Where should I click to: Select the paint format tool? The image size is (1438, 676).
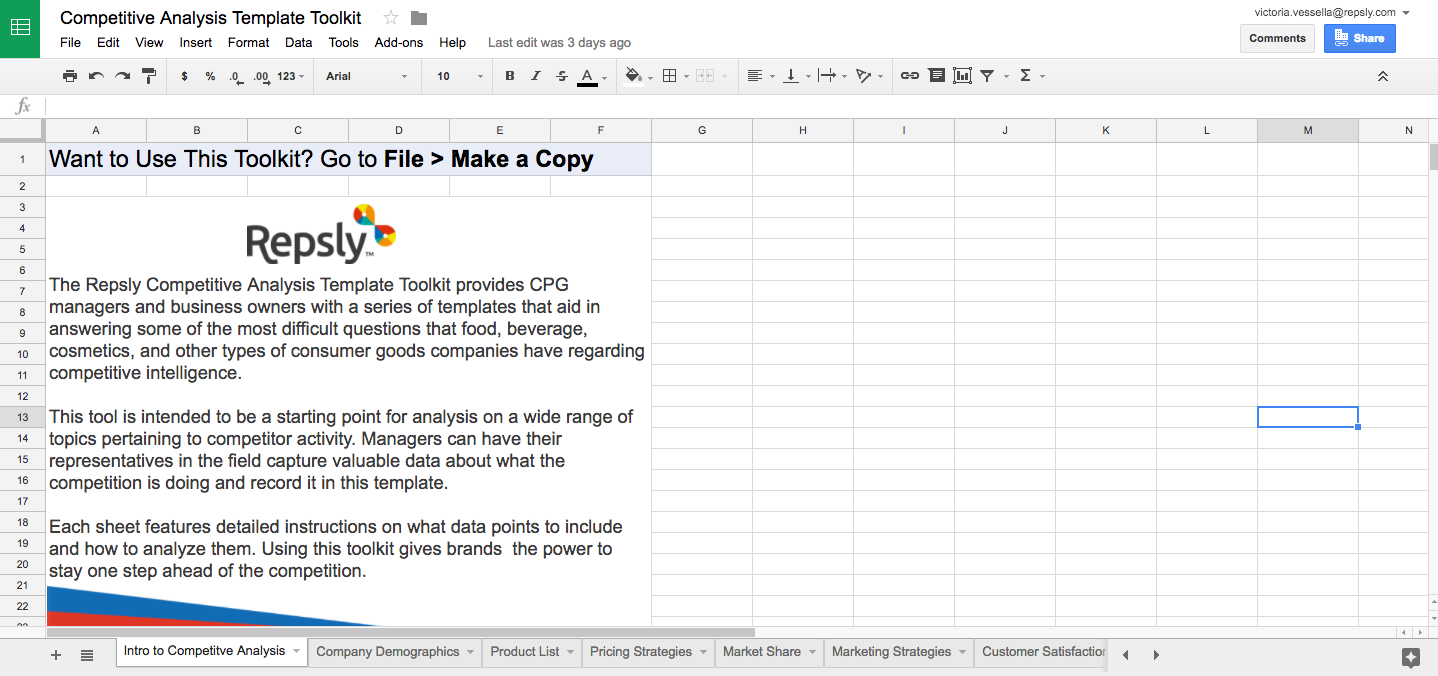coord(149,76)
